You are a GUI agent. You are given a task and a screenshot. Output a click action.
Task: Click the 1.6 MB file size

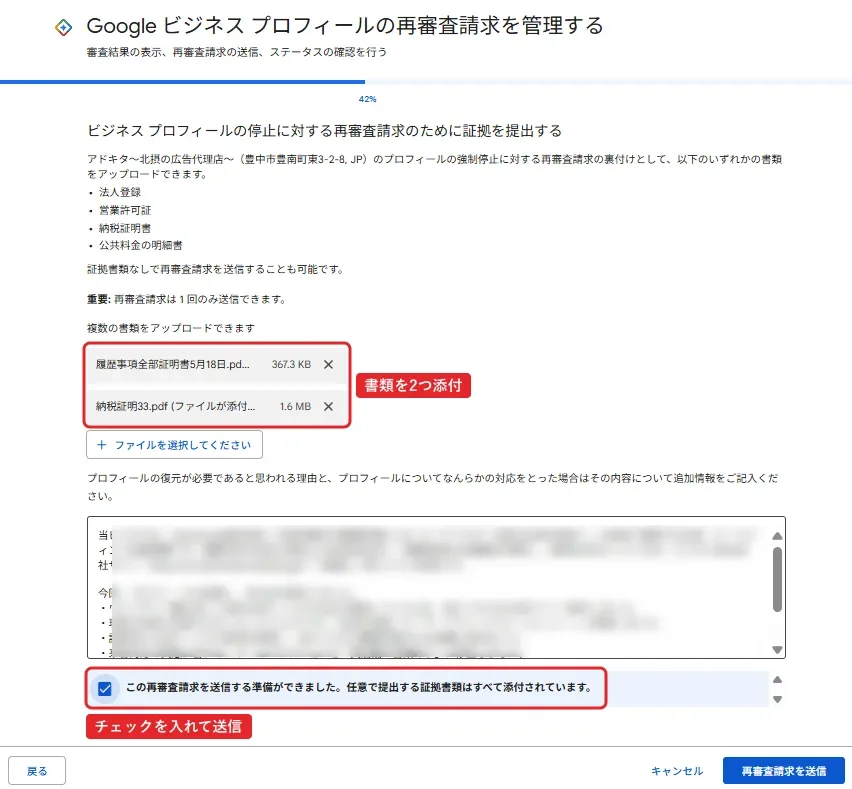click(x=295, y=406)
